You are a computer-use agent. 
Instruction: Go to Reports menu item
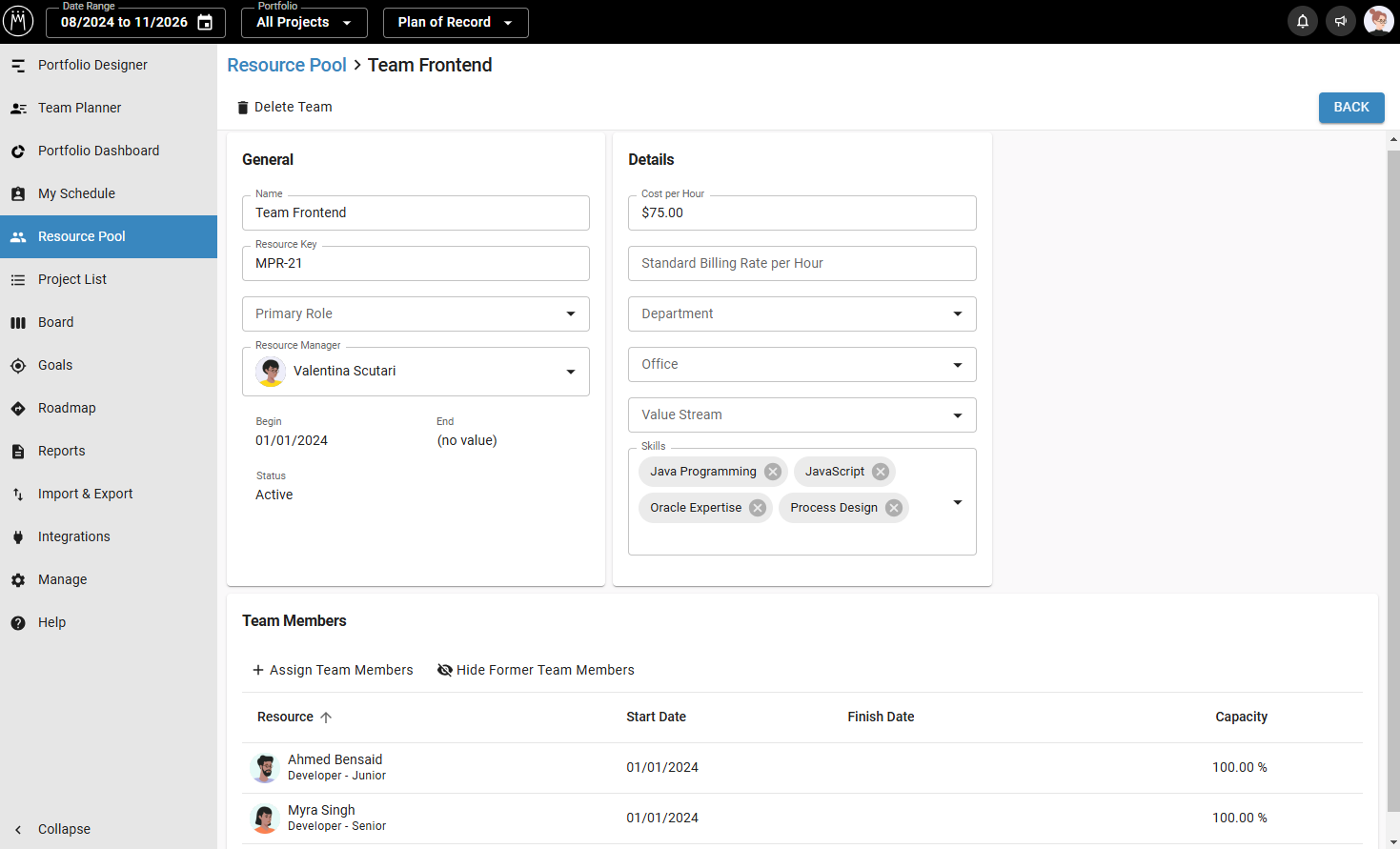click(109, 451)
